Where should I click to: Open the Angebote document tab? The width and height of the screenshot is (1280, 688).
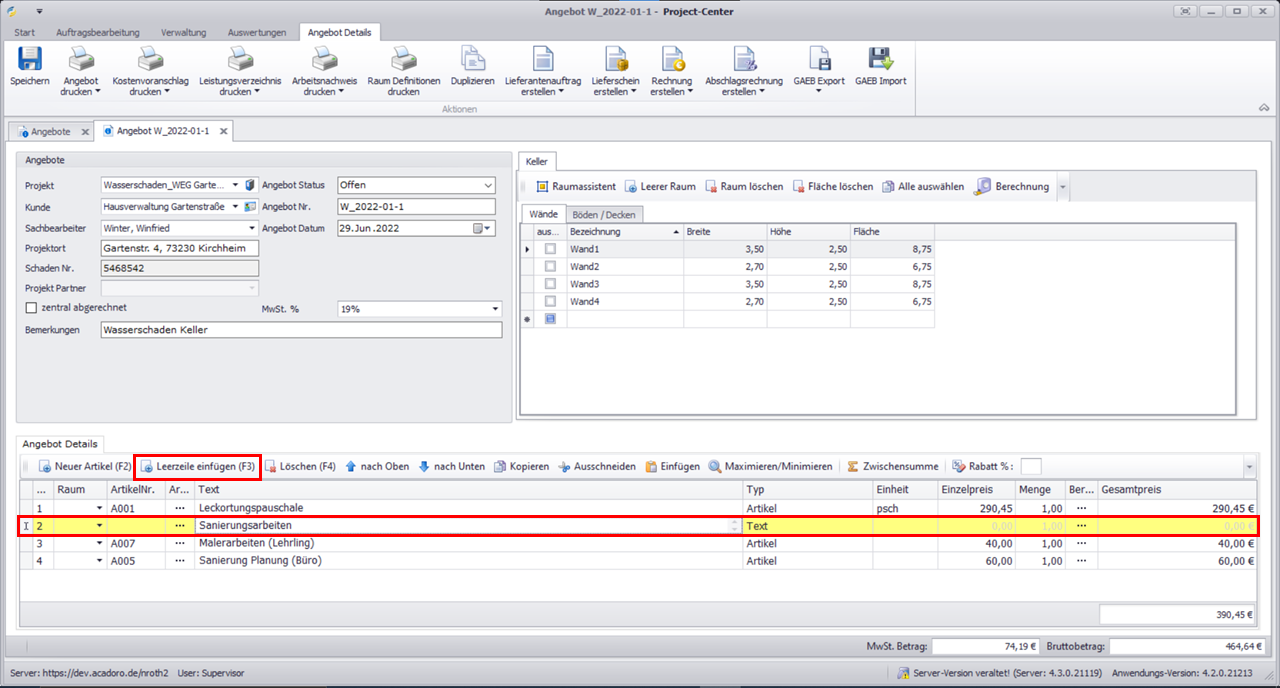pyautogui.click(x=51, y=131)
